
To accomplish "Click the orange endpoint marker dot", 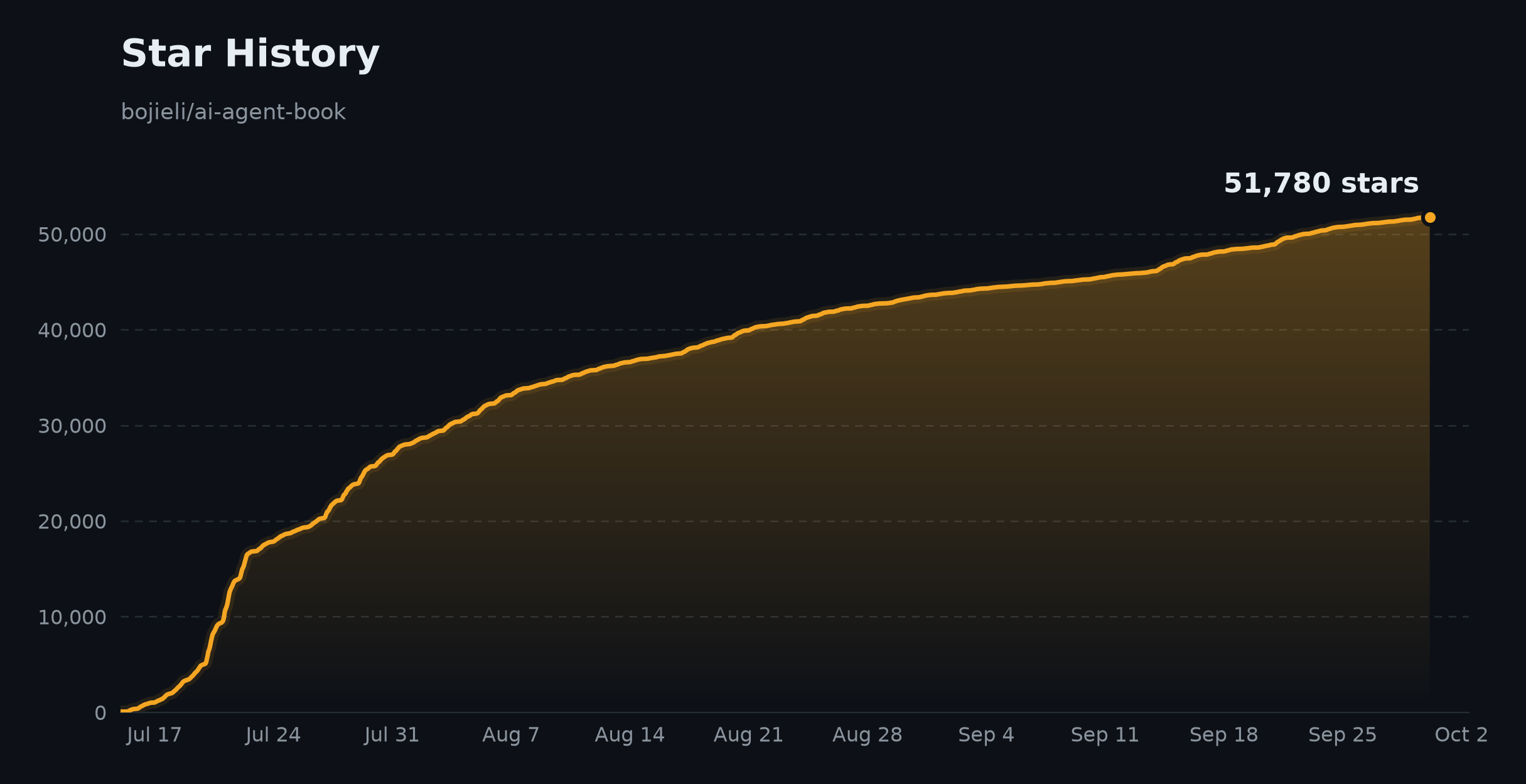I will click(x=1430, y=218).
